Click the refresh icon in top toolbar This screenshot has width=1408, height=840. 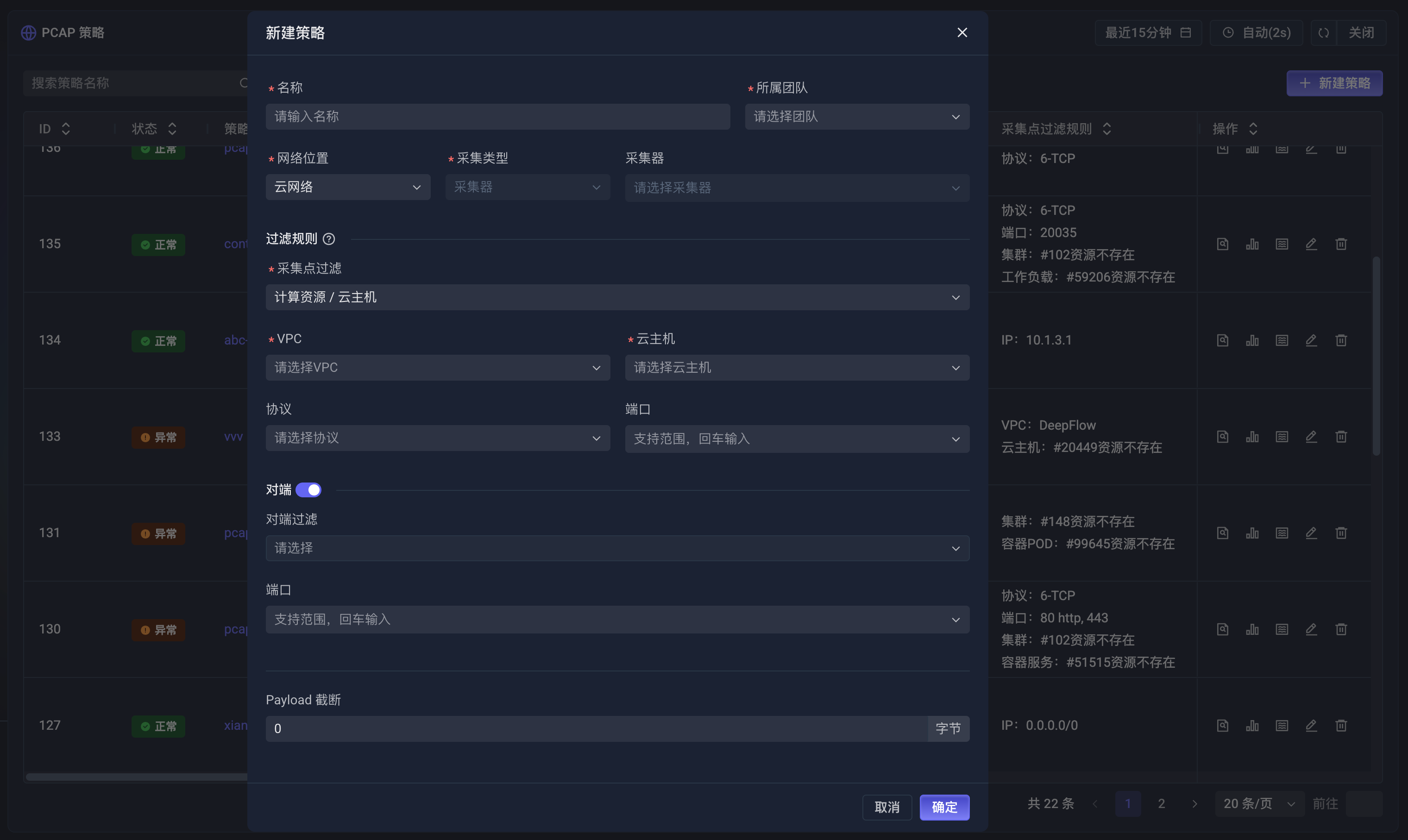1323,33
